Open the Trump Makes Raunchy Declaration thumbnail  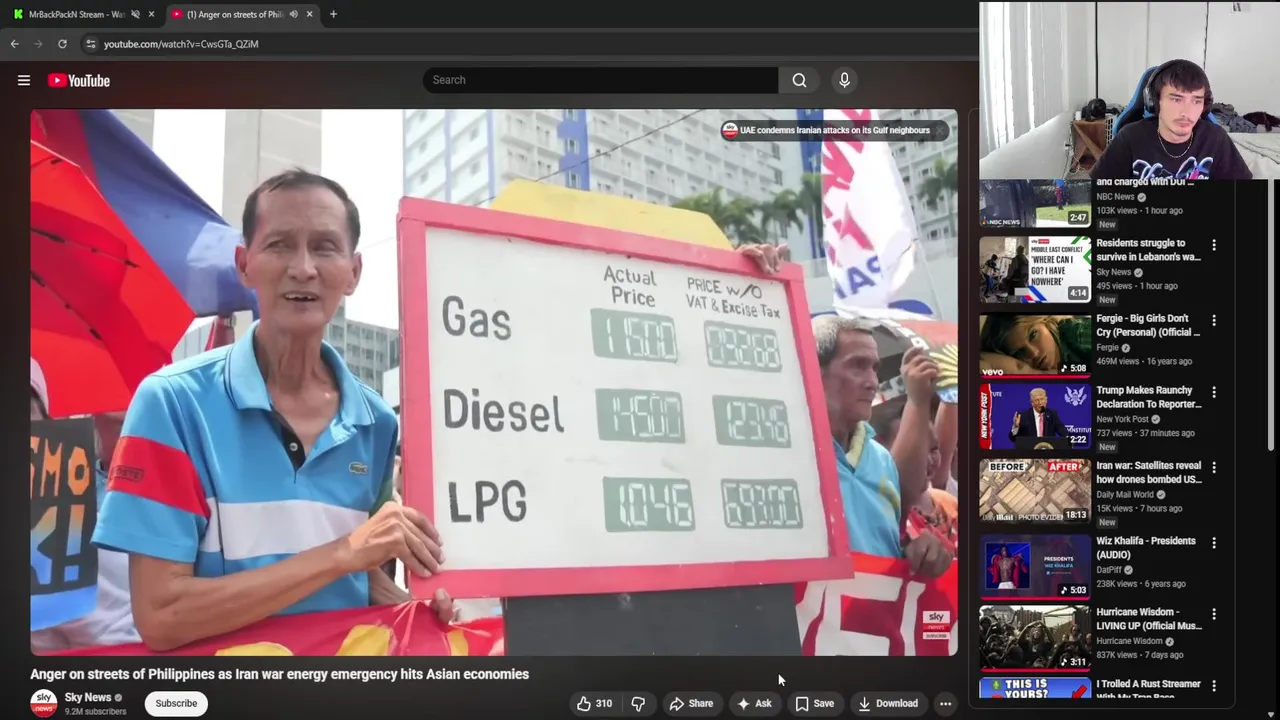click(1035, 416)
